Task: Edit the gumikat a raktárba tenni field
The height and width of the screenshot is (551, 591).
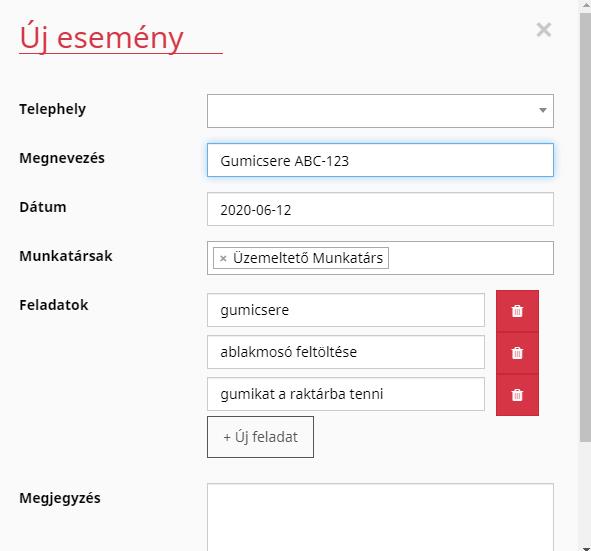Action: point(346,394)
